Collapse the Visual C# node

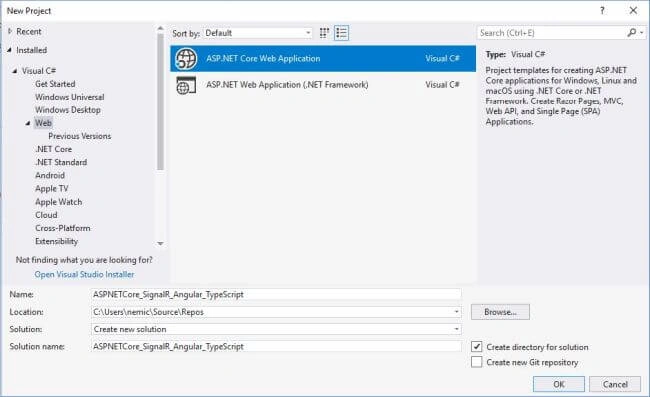click(x=15, y=71)
